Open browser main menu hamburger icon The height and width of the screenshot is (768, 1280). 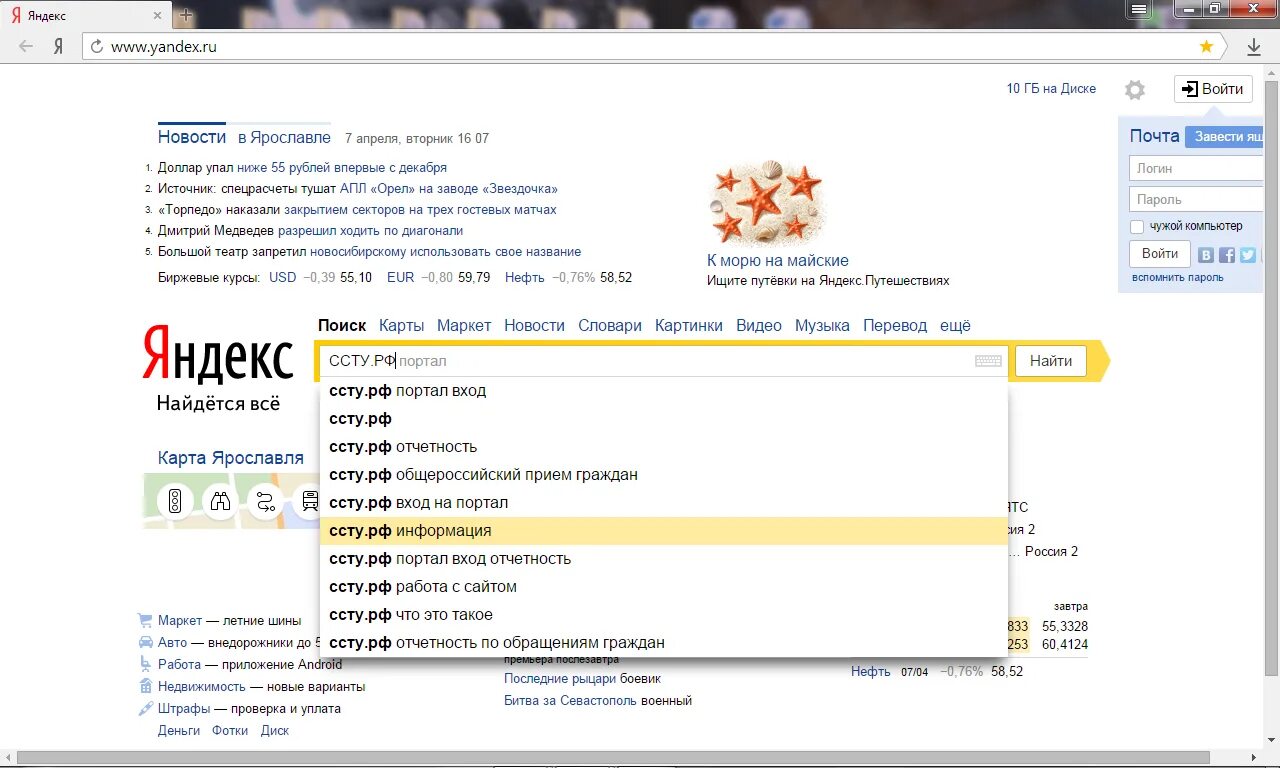point(1140,9)
